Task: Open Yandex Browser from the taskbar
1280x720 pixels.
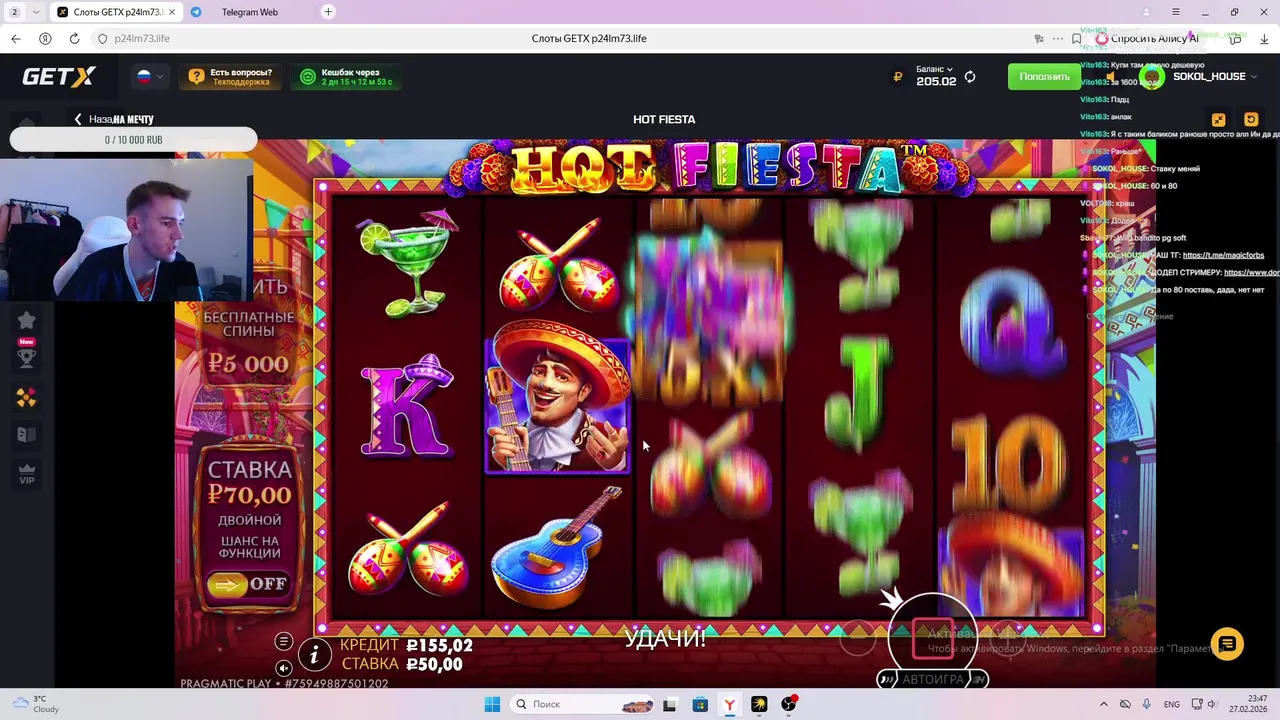Action: pyautogui.click(x=729, y=704)
